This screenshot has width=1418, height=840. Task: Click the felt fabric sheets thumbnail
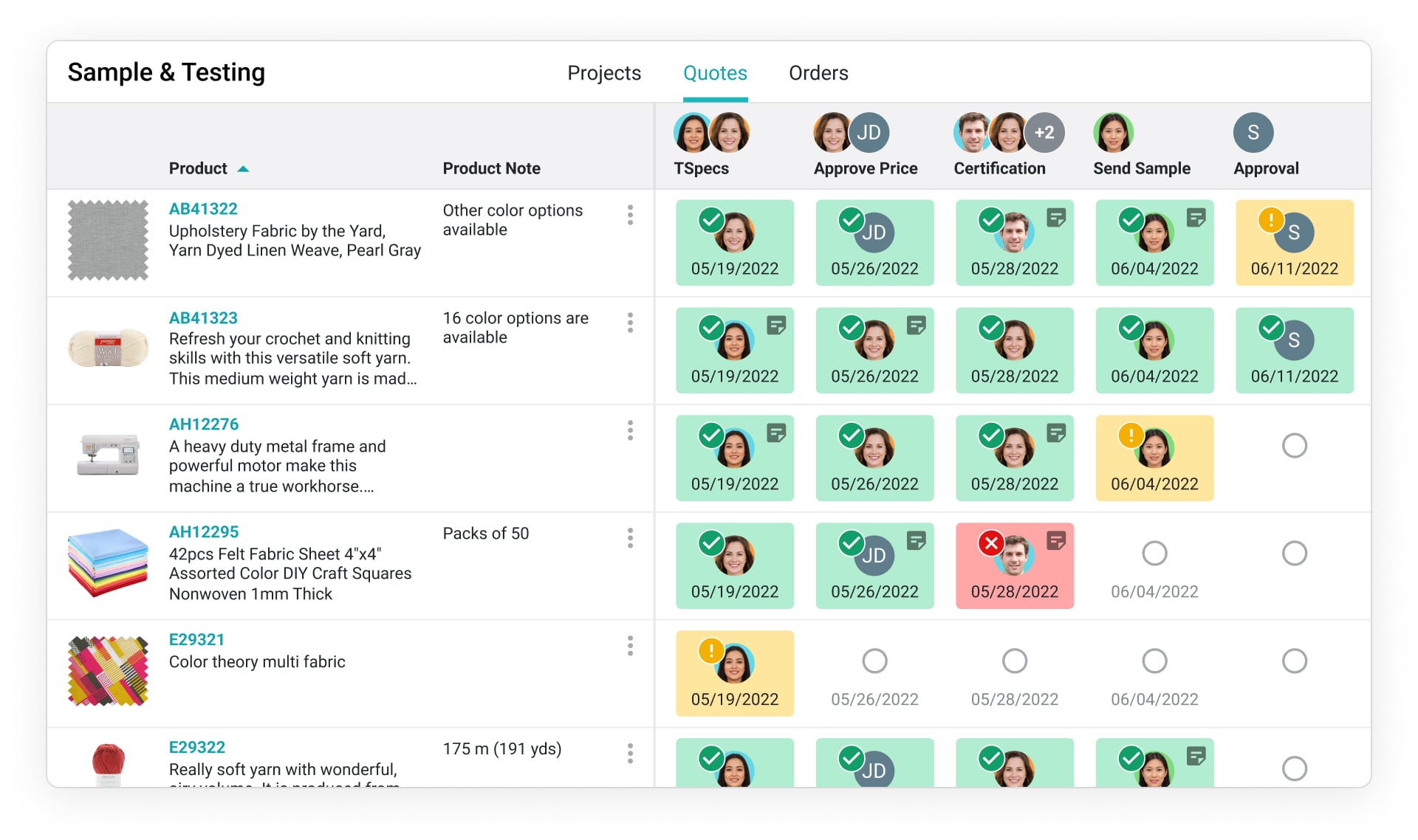[x=108, y=563]
